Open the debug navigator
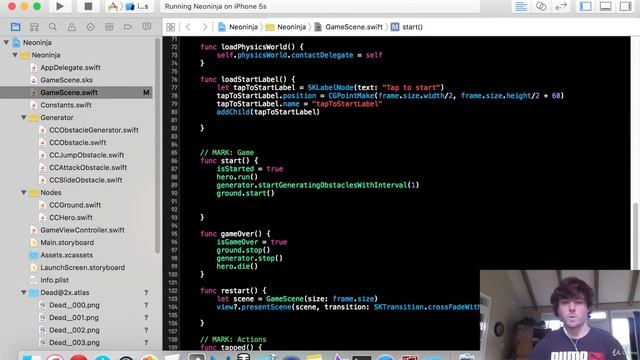The width and height of the screenshot is (640, 360). [x=109, y=27]
